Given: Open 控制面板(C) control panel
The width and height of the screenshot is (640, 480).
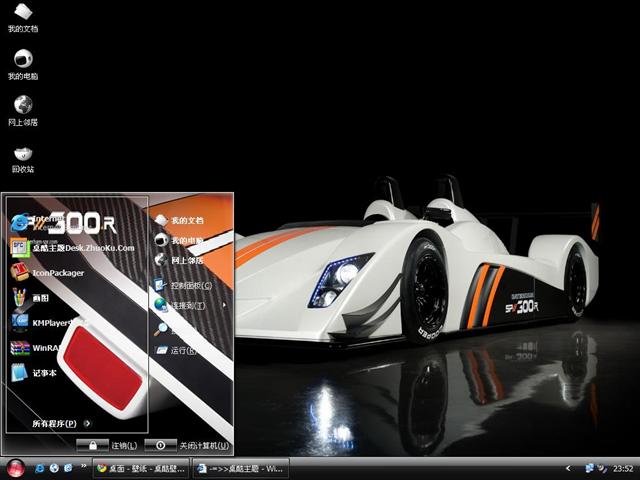Looking at the screenshot, I should coord(183,285).
